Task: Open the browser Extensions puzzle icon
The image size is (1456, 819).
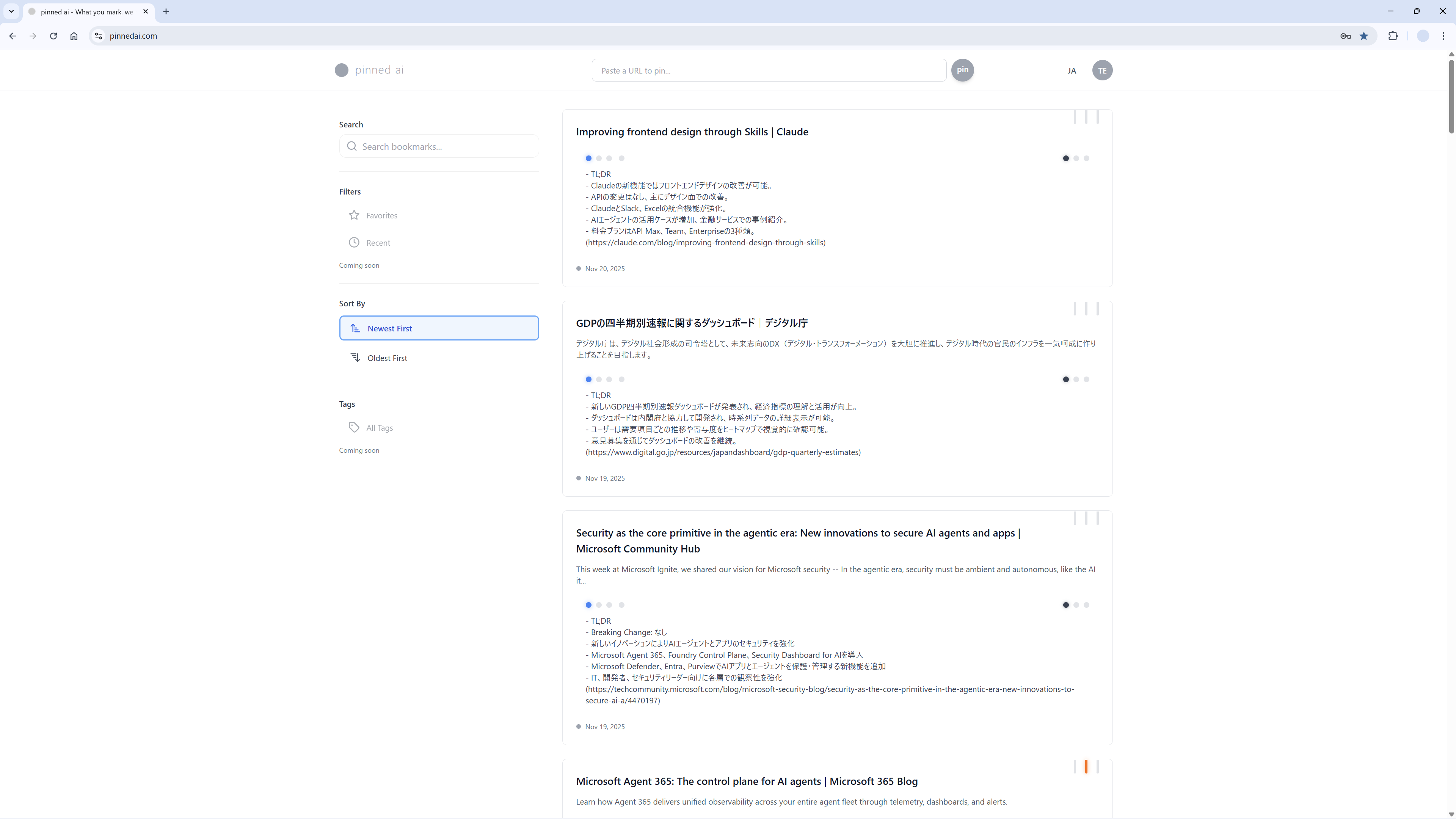Action: click(x=1393, y=36)
